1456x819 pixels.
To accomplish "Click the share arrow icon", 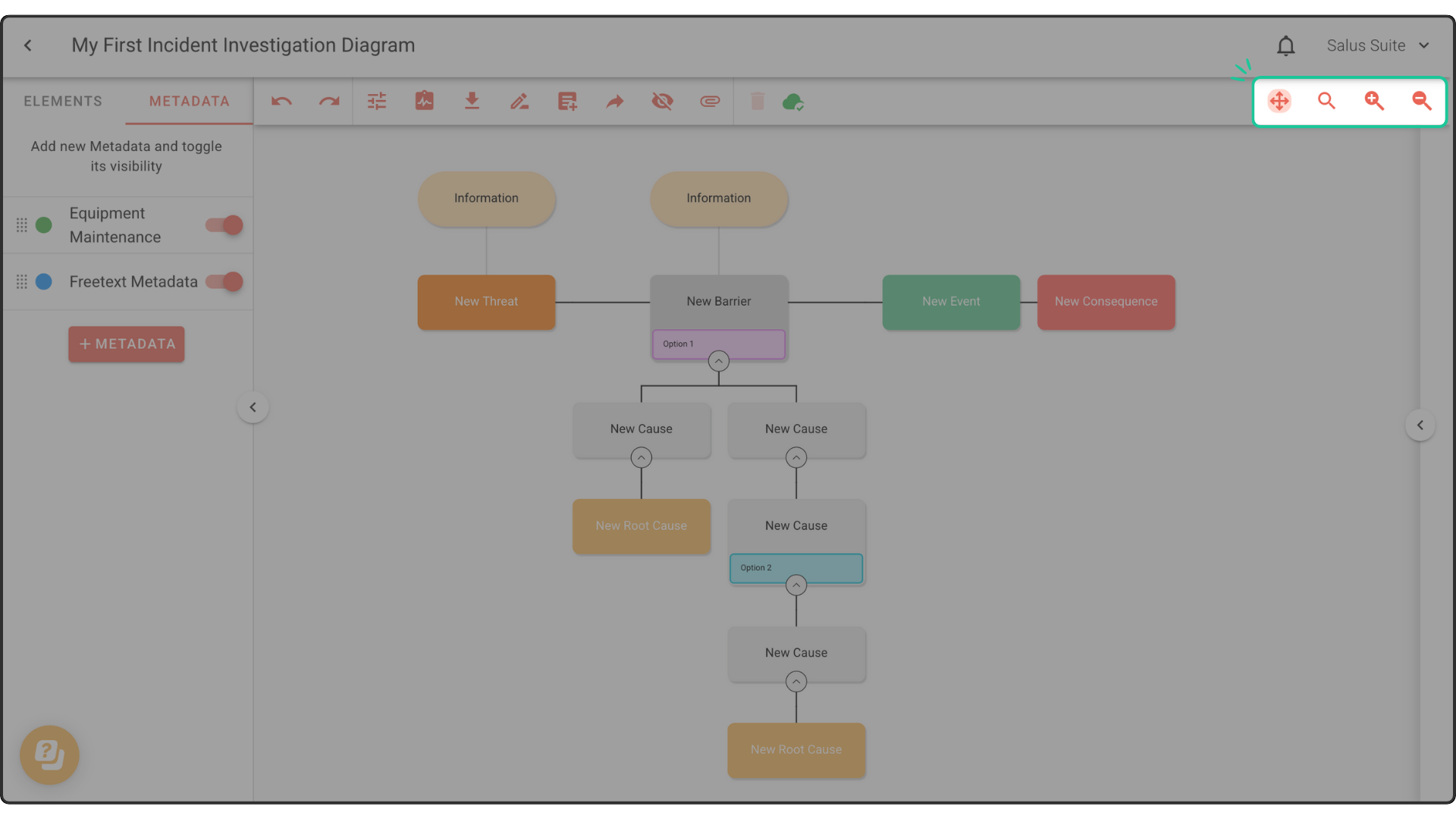I will 615,102.
